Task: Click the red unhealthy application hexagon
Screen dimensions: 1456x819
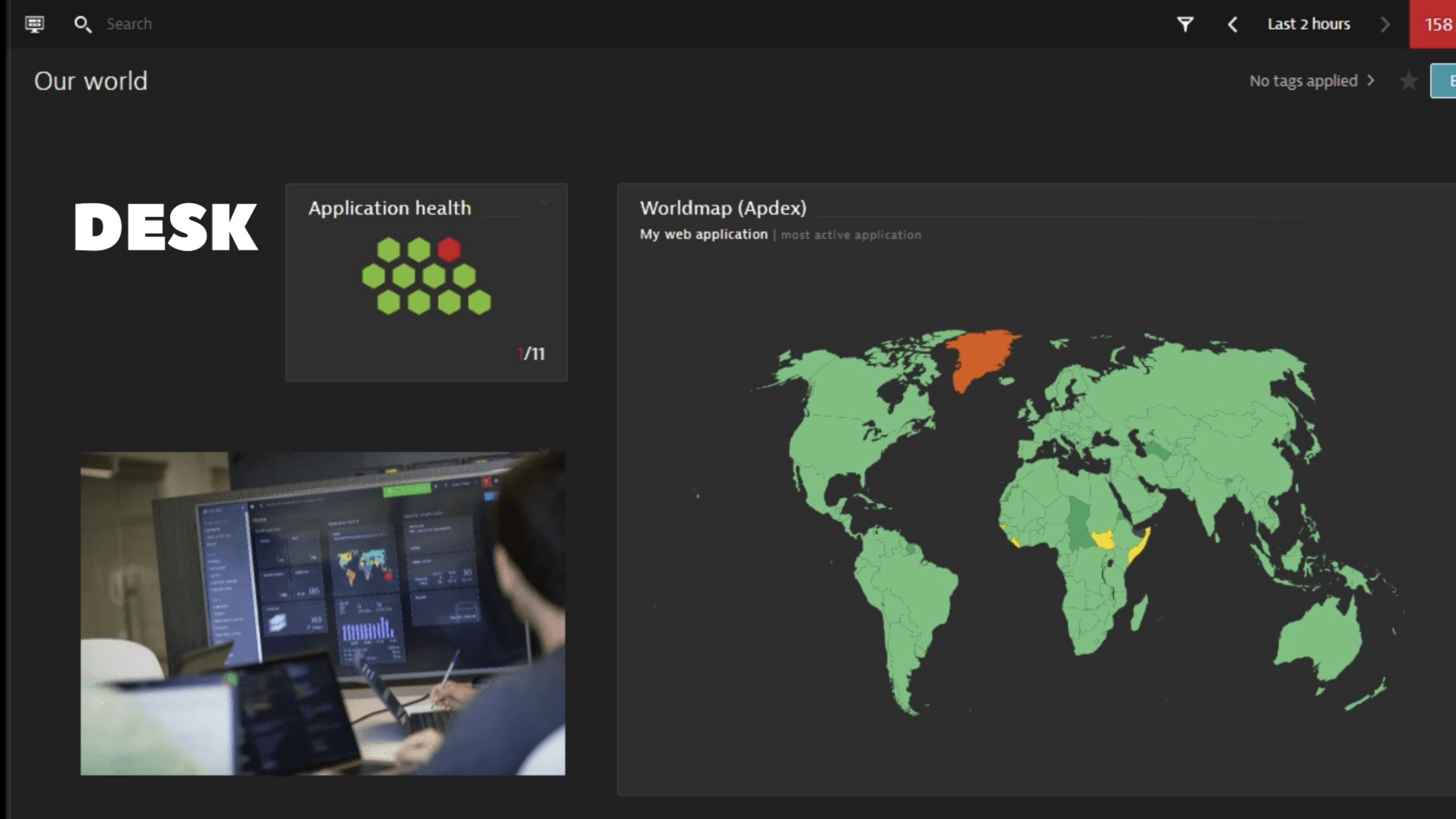Action: click(449, 250)
